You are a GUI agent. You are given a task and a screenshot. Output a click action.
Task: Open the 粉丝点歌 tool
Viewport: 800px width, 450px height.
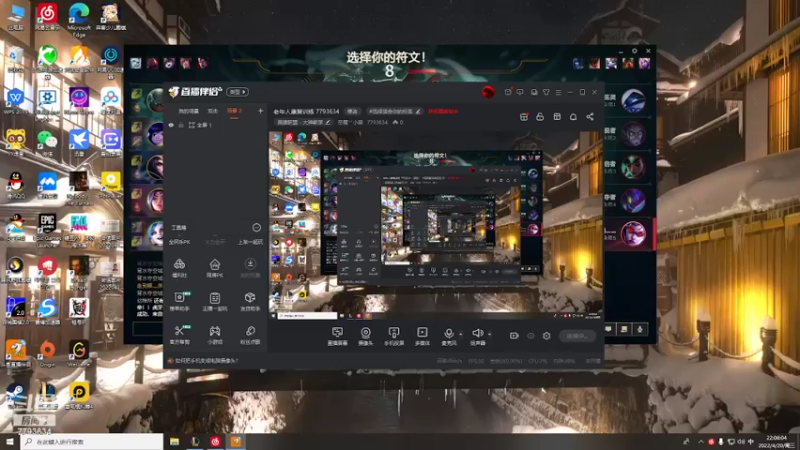tap(250, 335)
